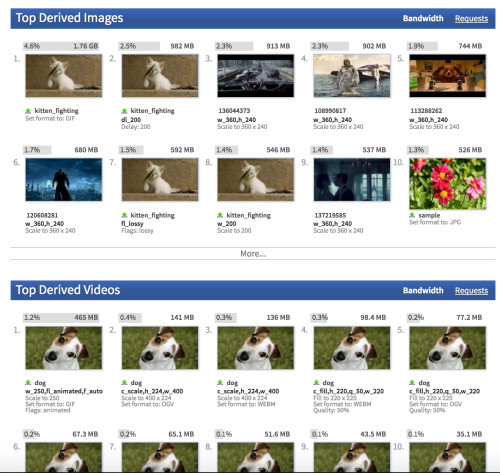Open astronaut thumbnail for image 108990817
This screenshot has width=500, height=473.
(x=352, y=76)
